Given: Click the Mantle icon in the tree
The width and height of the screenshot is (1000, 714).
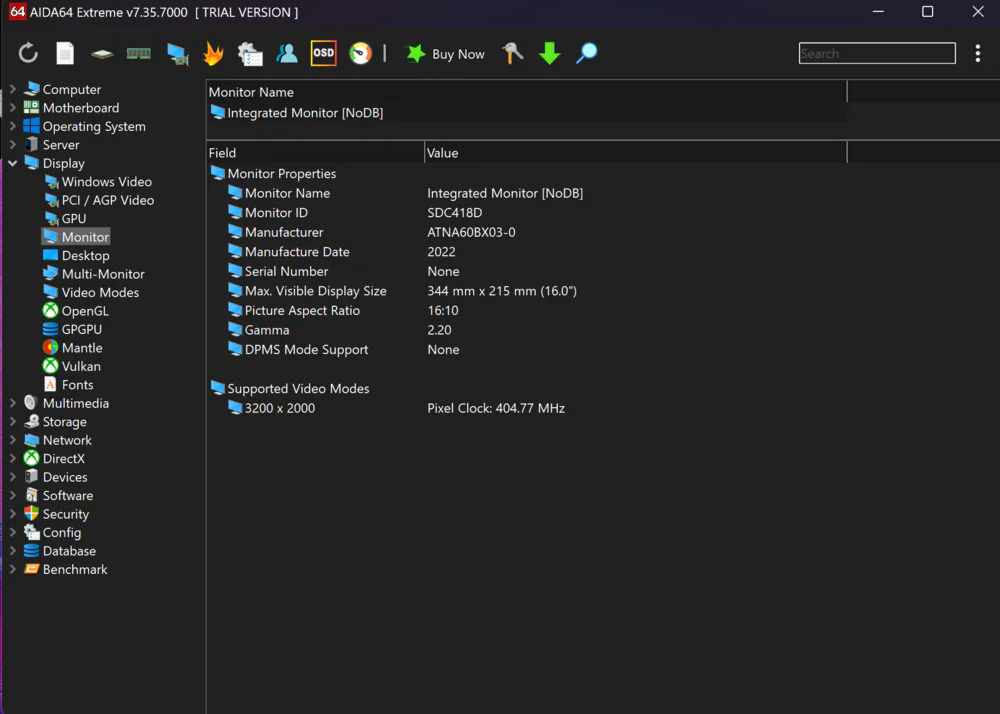Looking at the screenshot, I should click(x=50, y=347).
